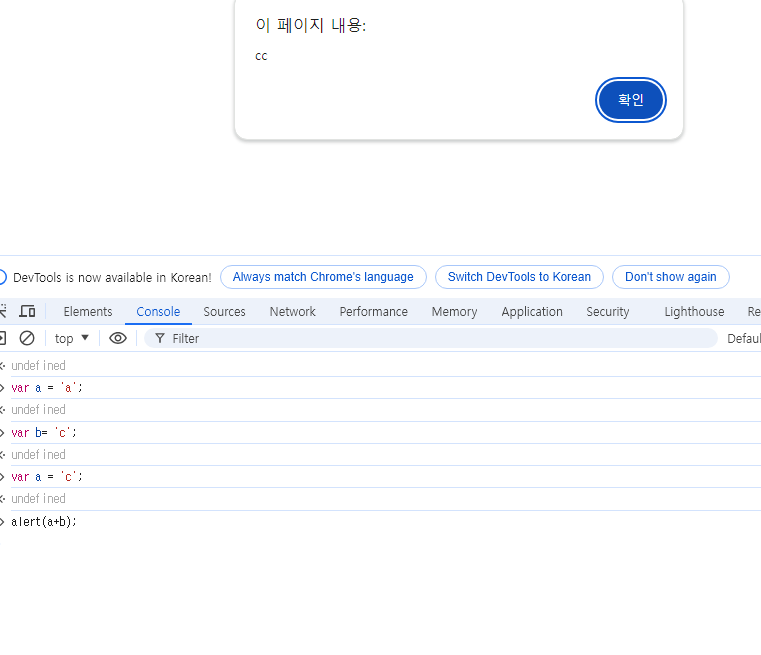This screenshot has width=761, height=655.
Task: Focus the console Filter field
Action: [x=430, y=338]
